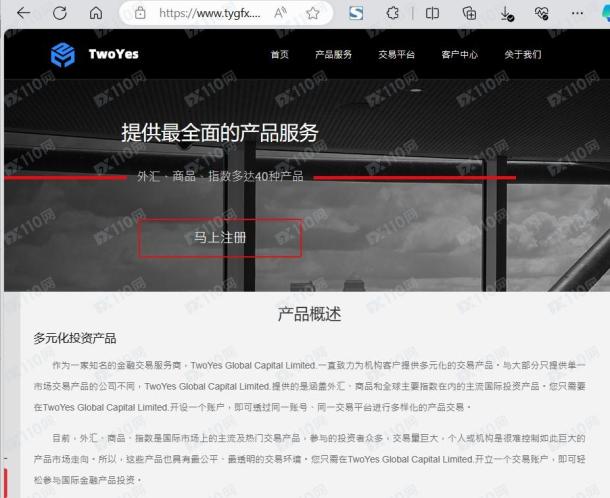Viewport: 610px width, 498px height.
Task: Click the 提供最全面的产品服务 headline
Action: click(220, 133)
